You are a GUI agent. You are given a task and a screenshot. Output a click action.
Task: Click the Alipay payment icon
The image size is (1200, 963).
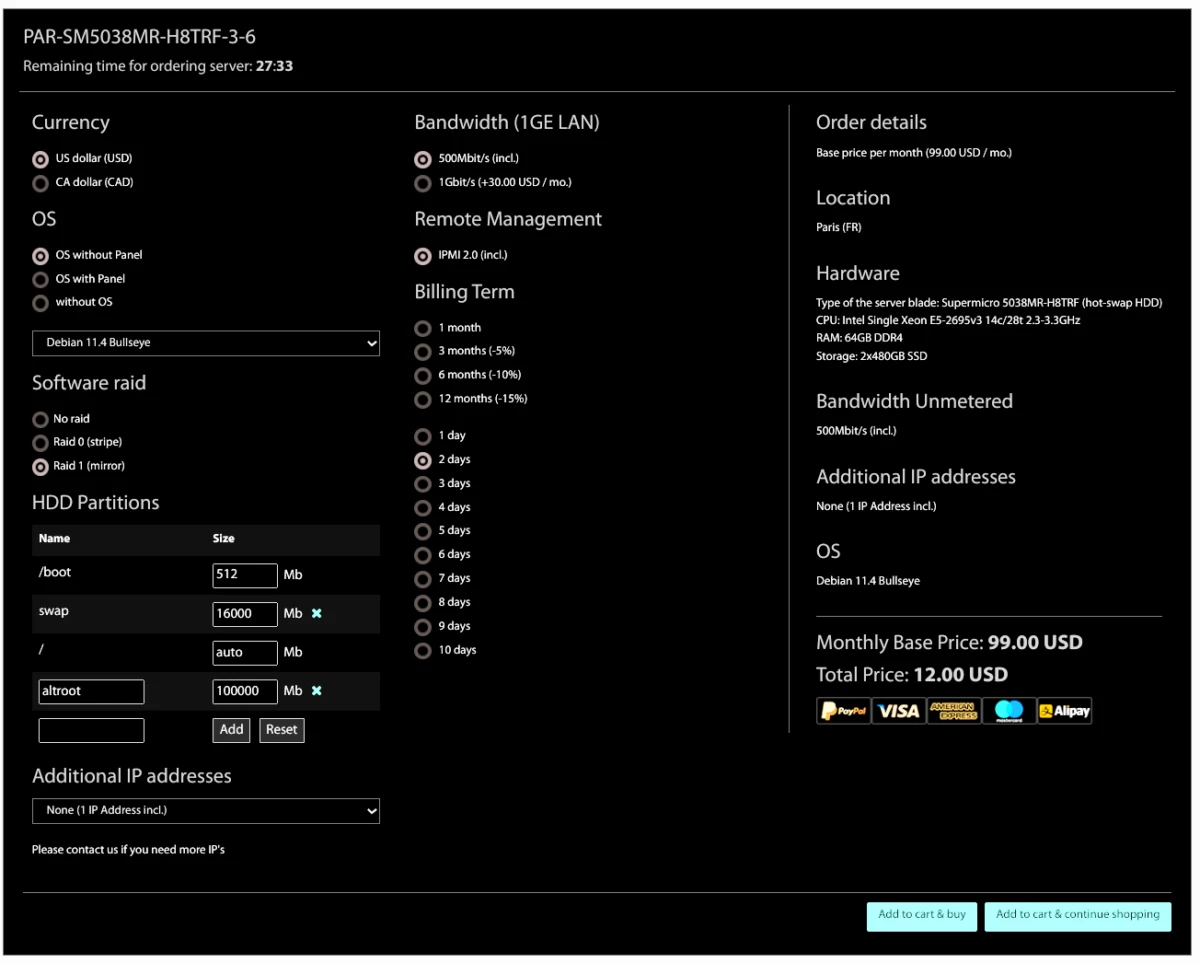point(1064,711)
